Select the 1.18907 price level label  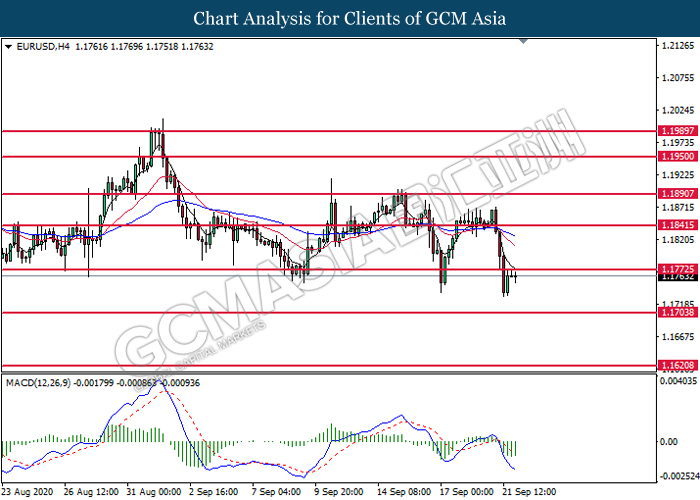tap(678, 193)
